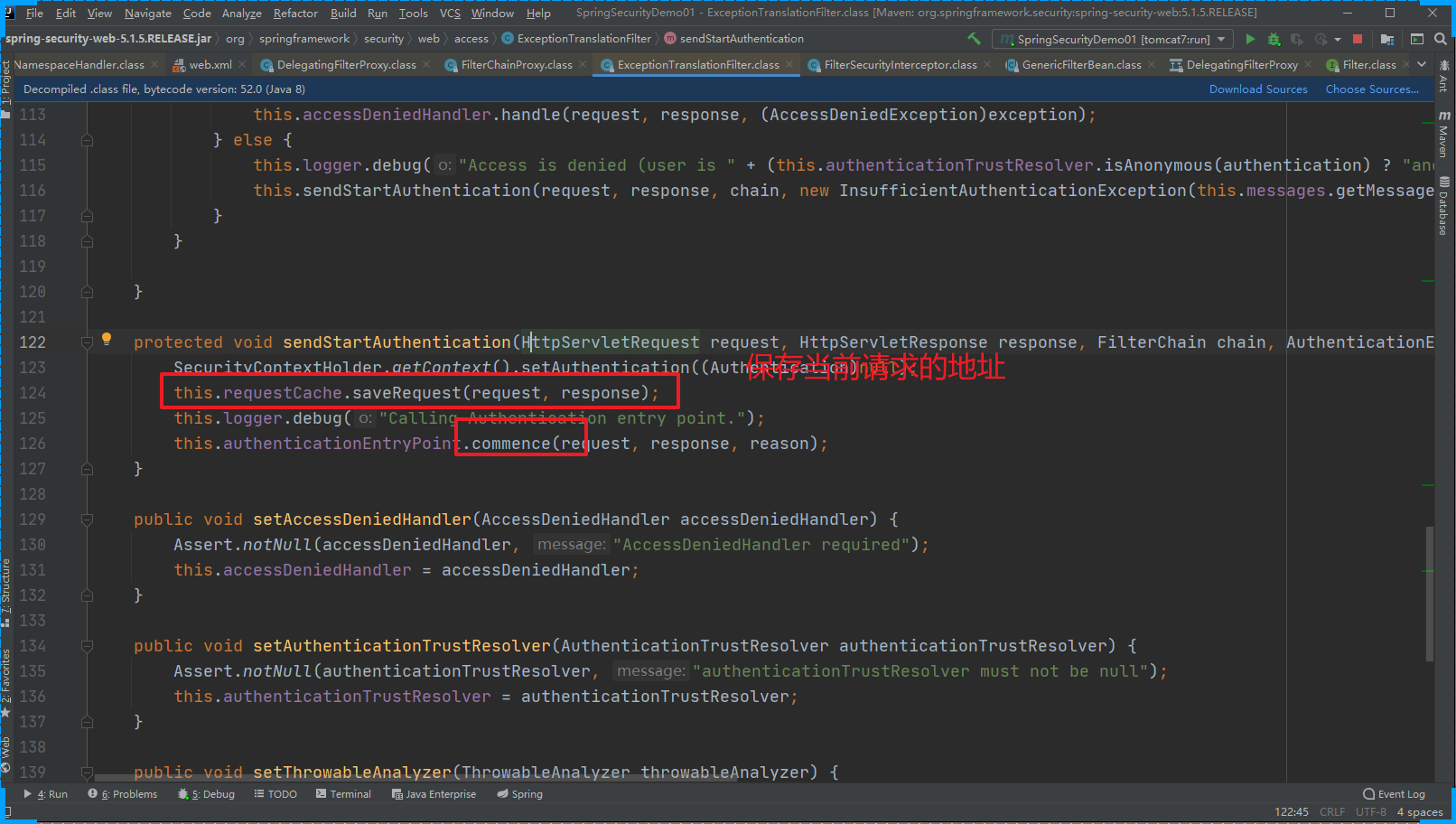The image size is (1456, 824).
Task: Start debugging with the green bug icon
Action: point(1274,39)
